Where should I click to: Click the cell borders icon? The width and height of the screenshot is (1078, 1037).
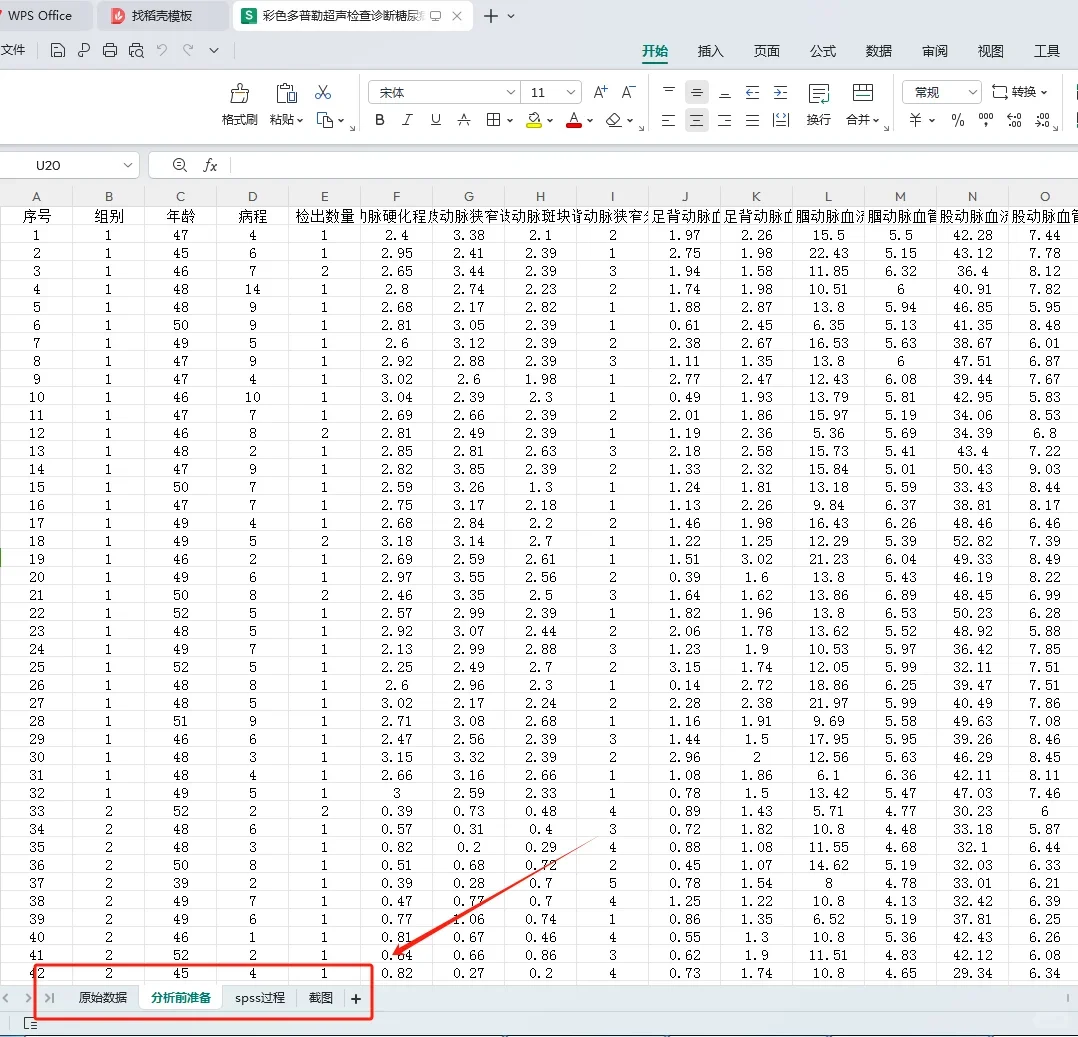[493, 120]
